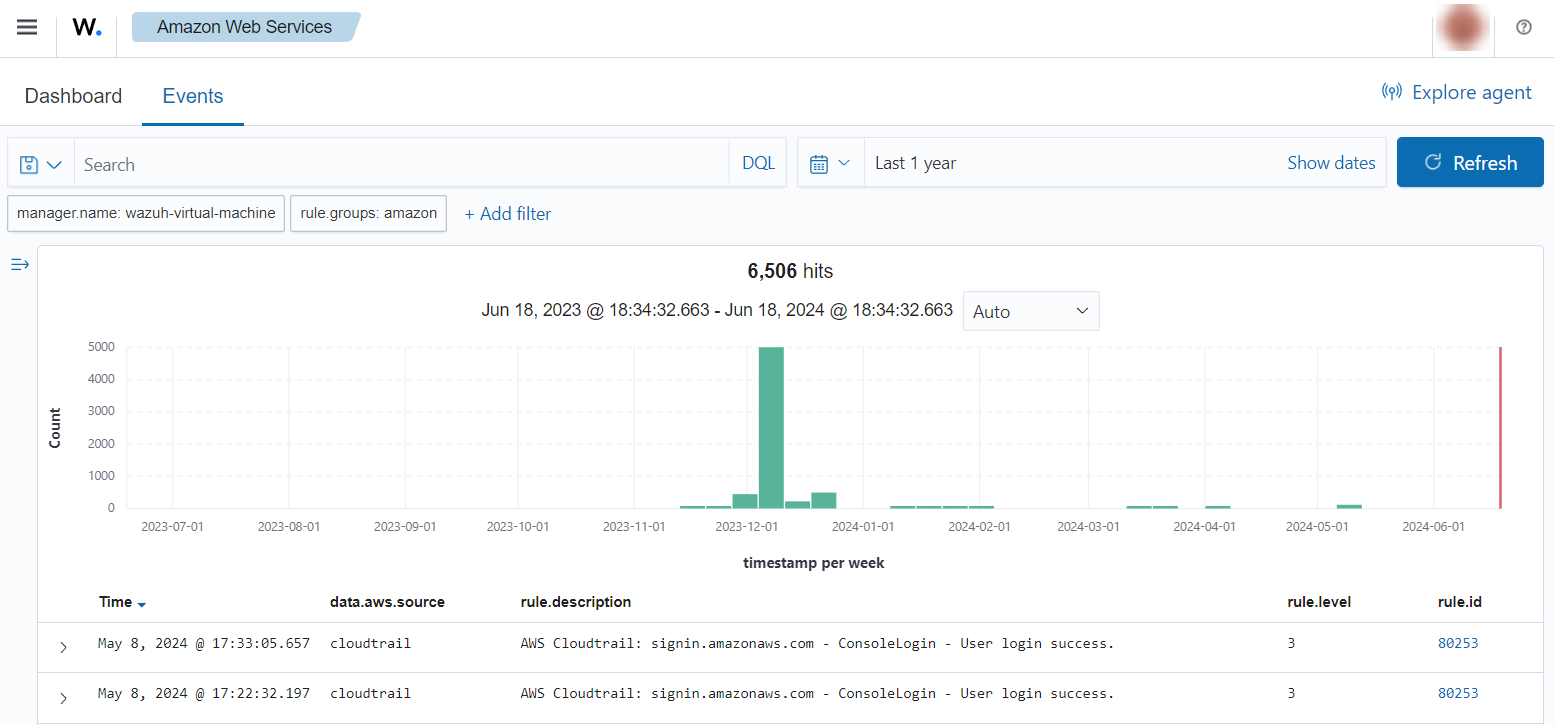Click the Wazuh logo icon
This screenshot has width=1554, height=725.
point(87,28)
